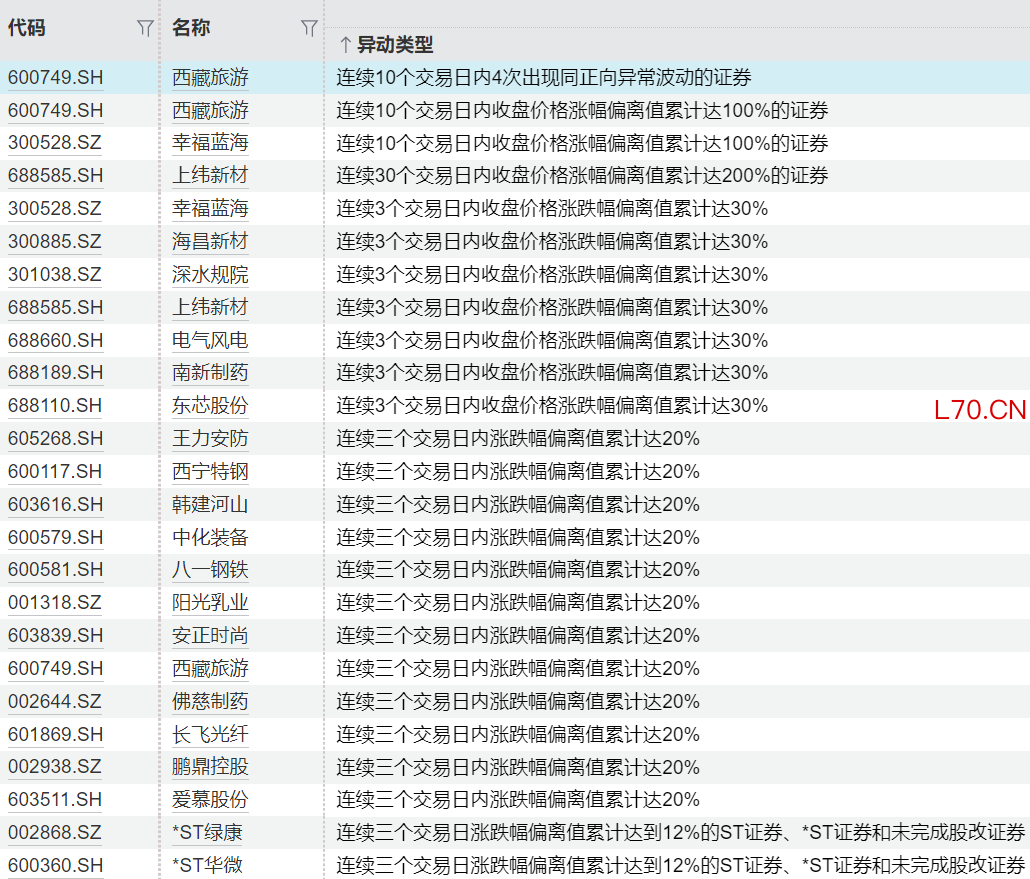Open stock code 688189.SH

coord(55,372)
